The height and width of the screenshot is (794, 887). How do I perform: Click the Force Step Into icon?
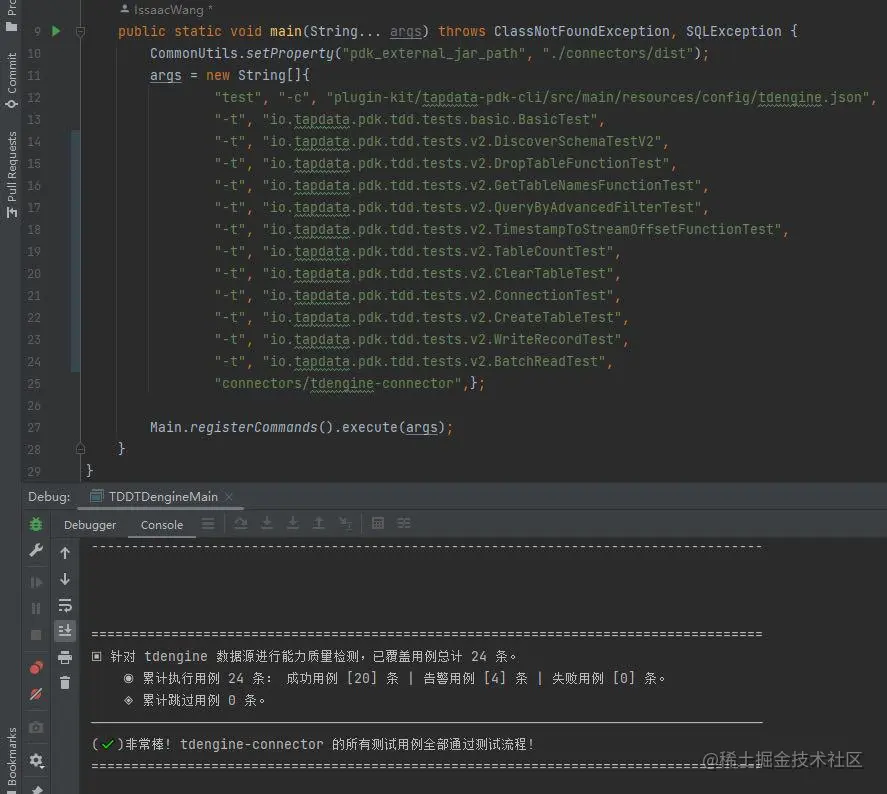coord(292,524)
